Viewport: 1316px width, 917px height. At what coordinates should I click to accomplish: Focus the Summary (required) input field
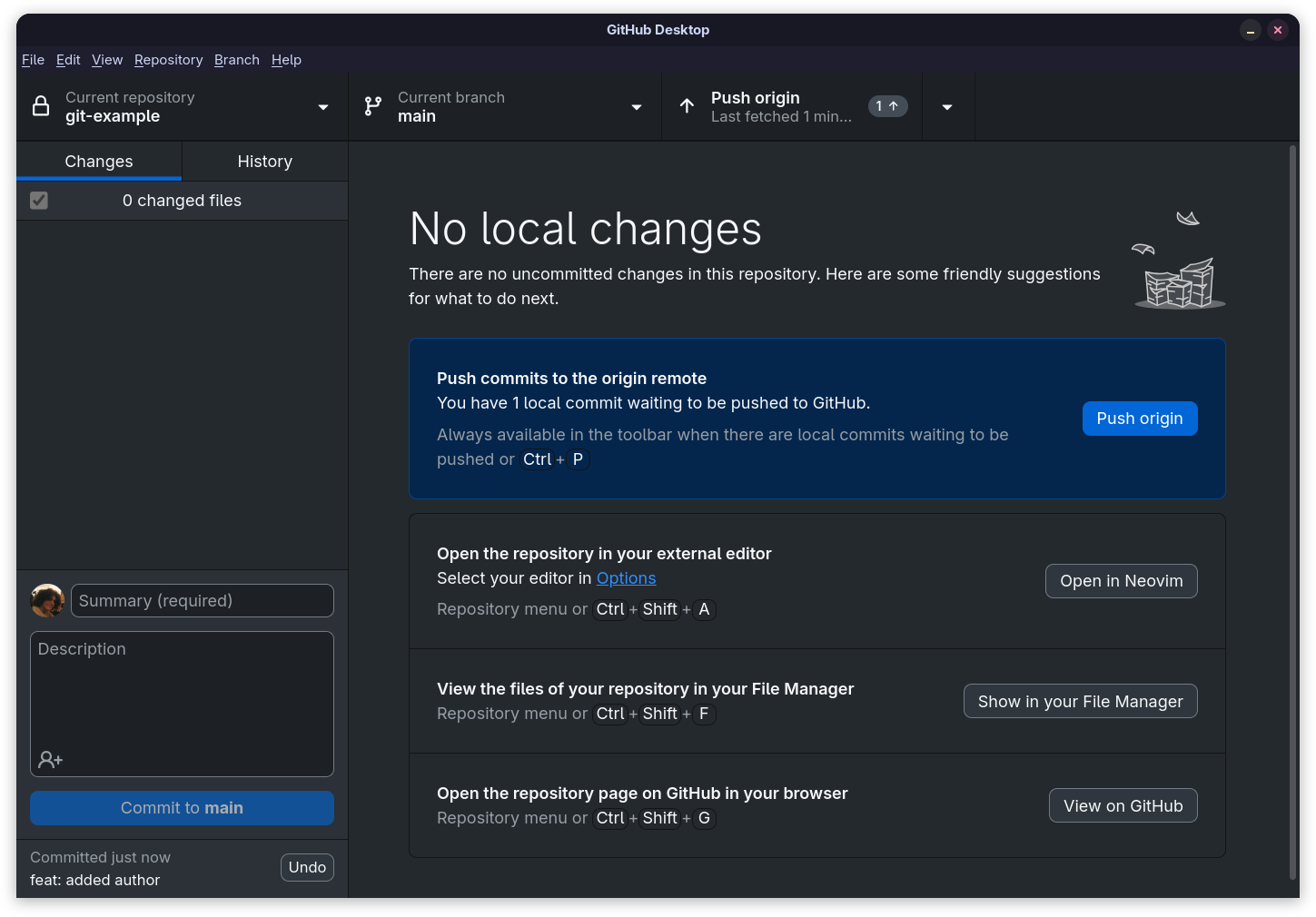203,601
